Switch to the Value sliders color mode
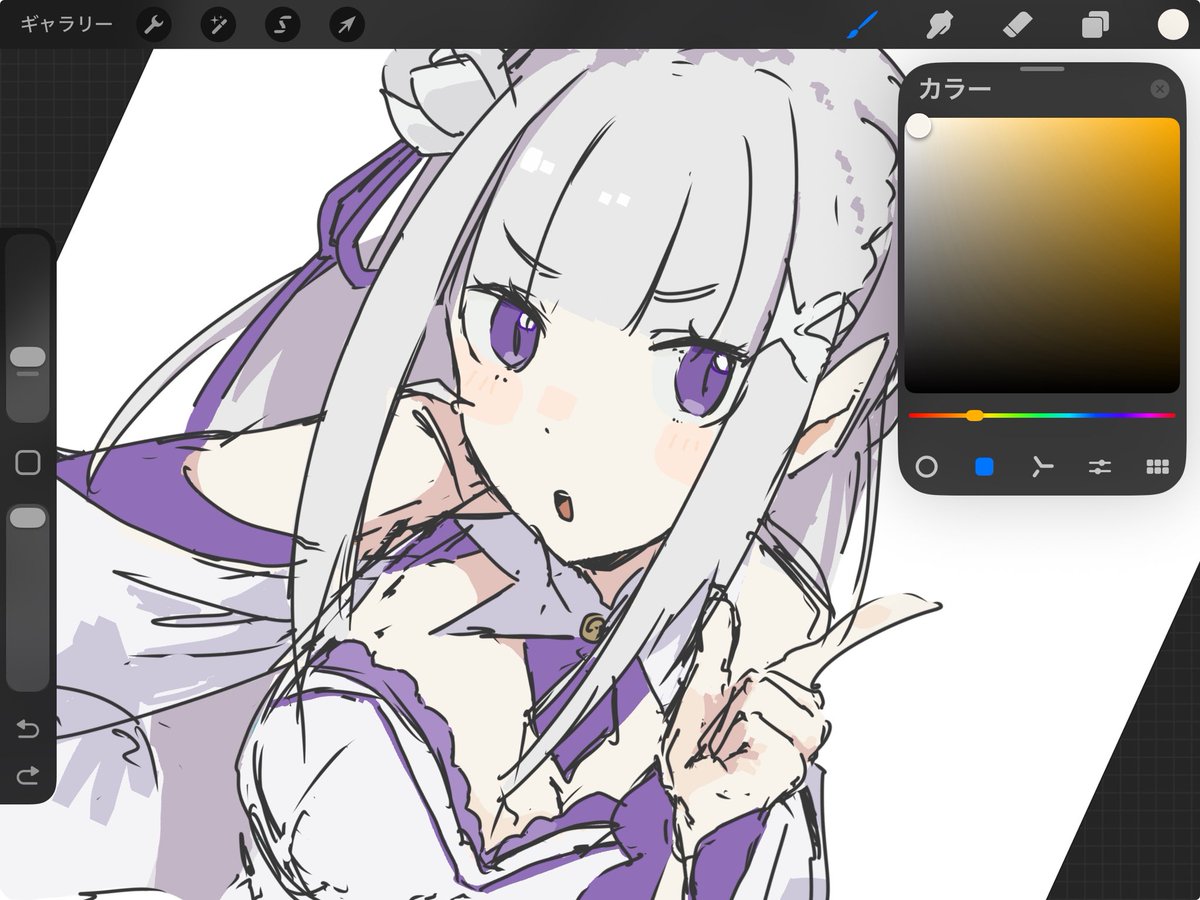Image resolution: width=1200 pixels, height=900 pixels. click(x=1100, y=466)
